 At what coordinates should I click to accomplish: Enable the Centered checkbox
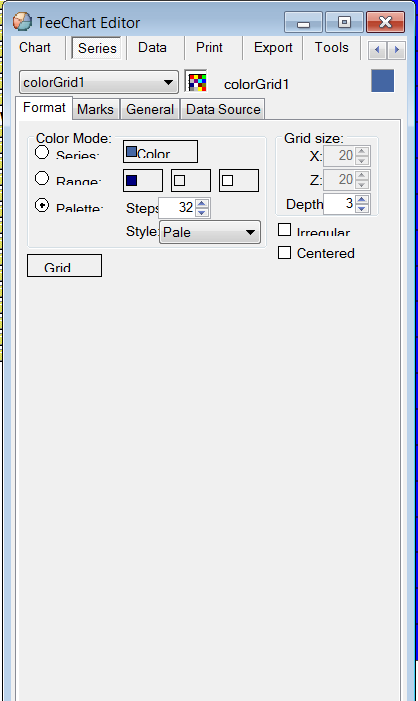coord(284,253)
